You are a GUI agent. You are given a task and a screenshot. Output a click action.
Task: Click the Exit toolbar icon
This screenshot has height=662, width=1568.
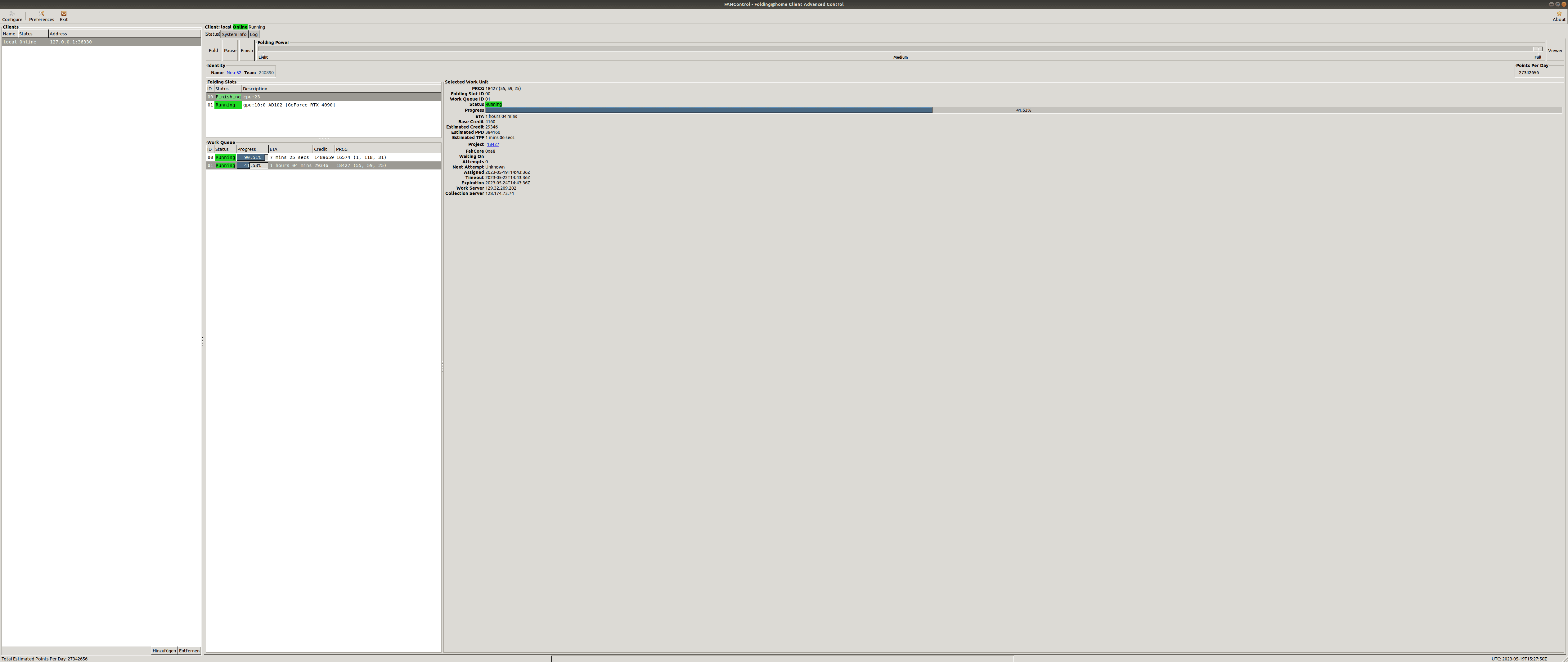click(63, 16)
